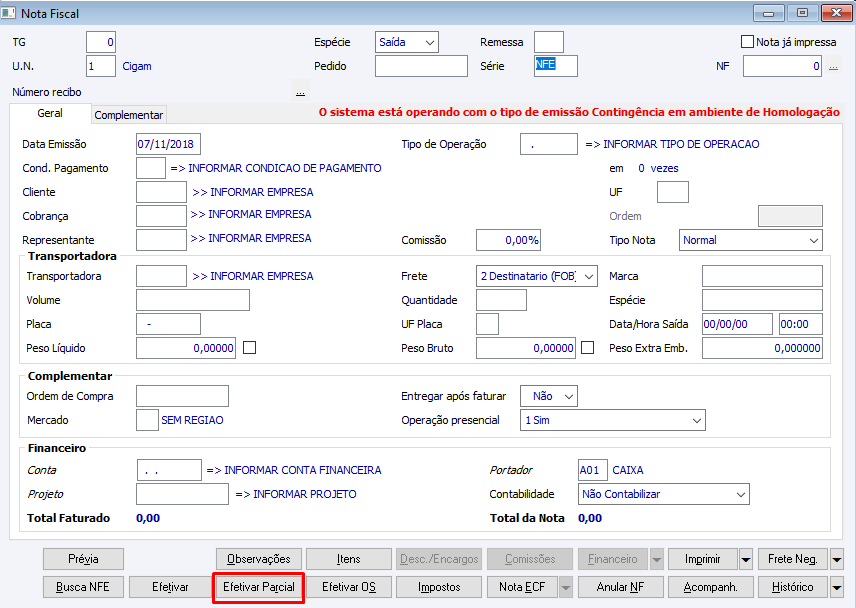Screen dimensions: 856x608
Task: Click the Nota Fiscal window title icon
Action: click(8, 13)
